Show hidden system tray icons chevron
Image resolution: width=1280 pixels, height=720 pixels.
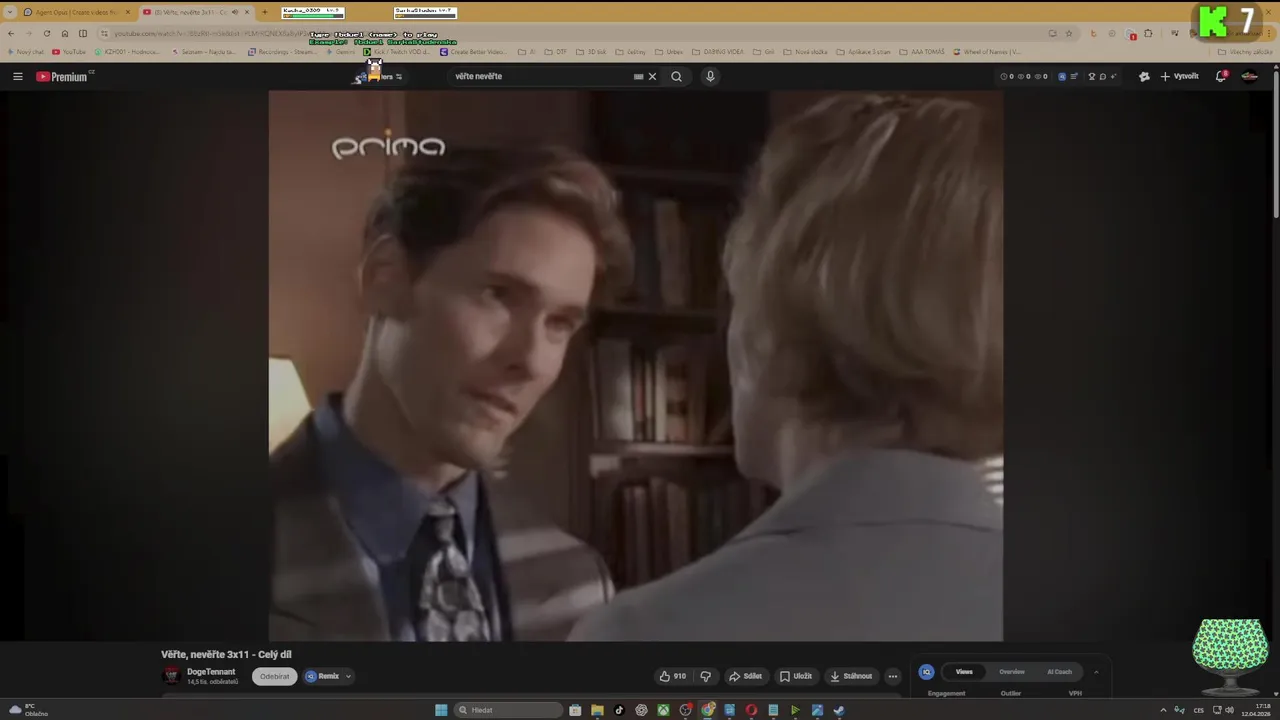click(1163, 710)
